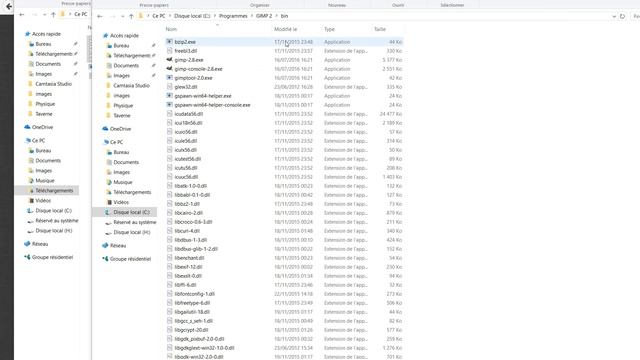Go back using front window's back arrow

[x=100, y=16]
